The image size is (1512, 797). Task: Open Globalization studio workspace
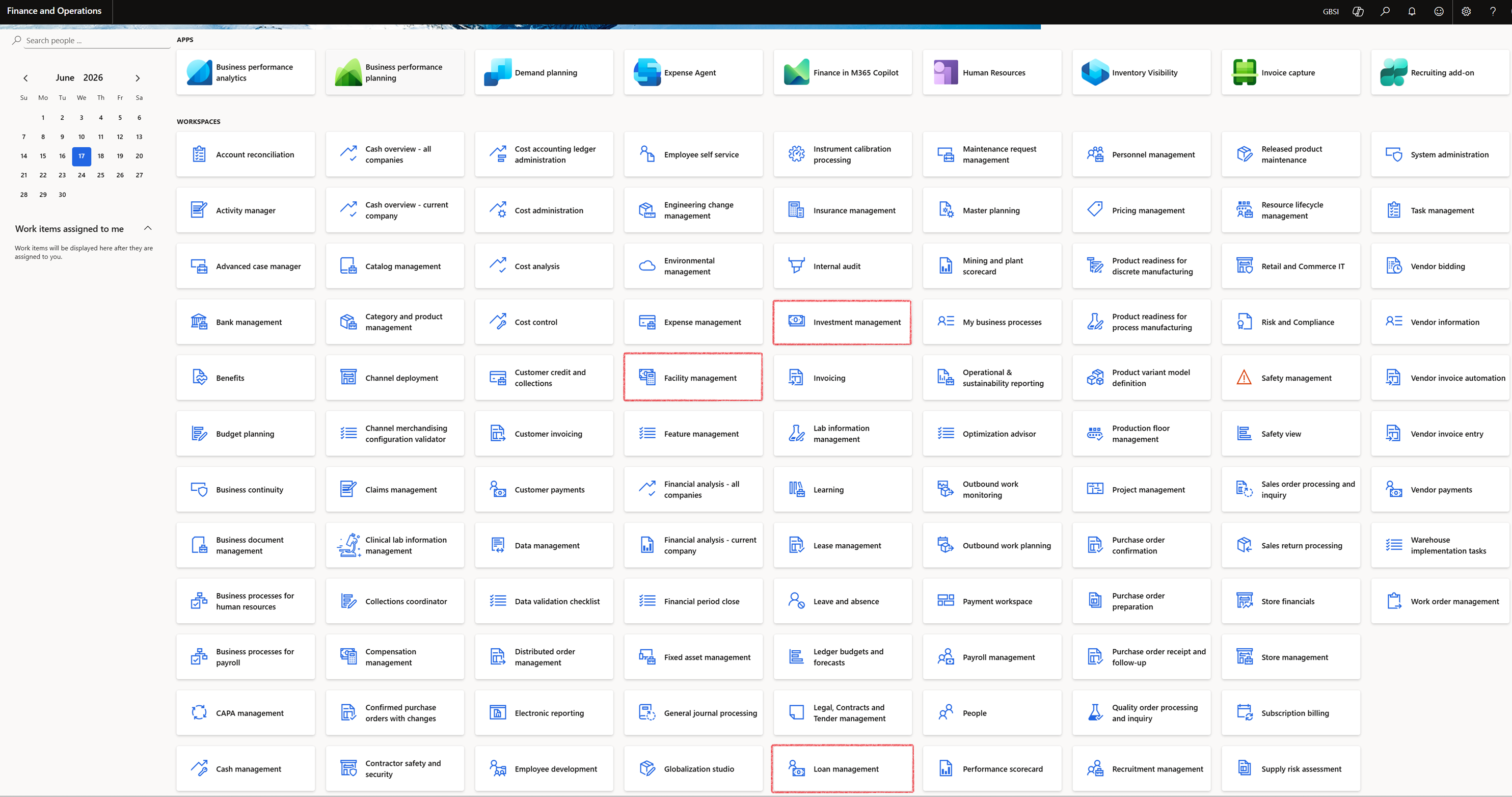click(x=693, y=769)
